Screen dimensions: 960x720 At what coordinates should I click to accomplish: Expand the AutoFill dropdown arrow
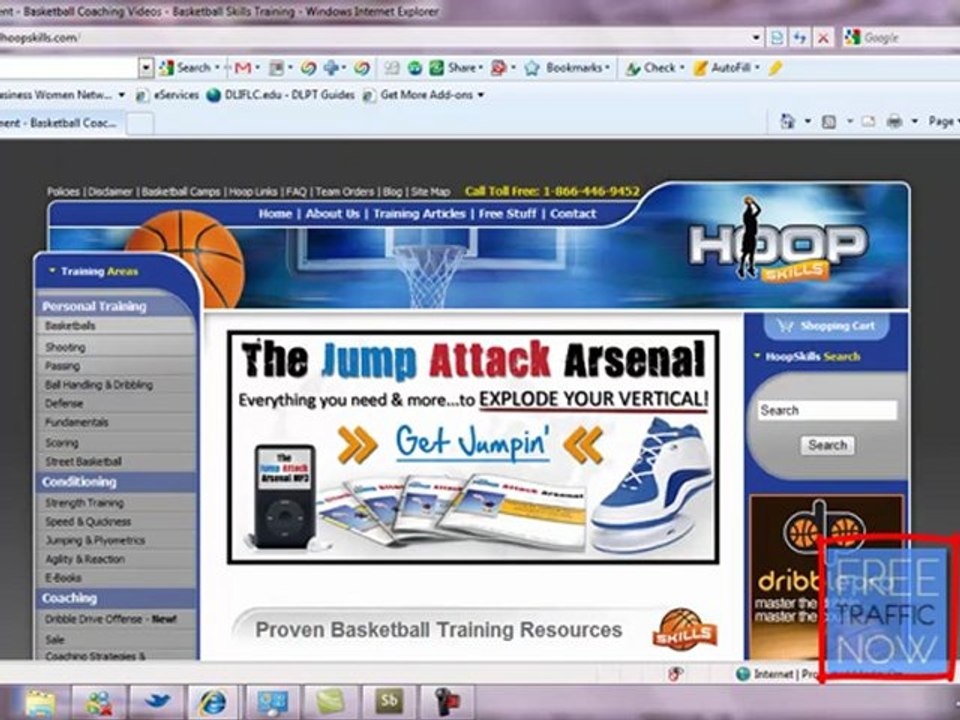(x=757, y=68)
